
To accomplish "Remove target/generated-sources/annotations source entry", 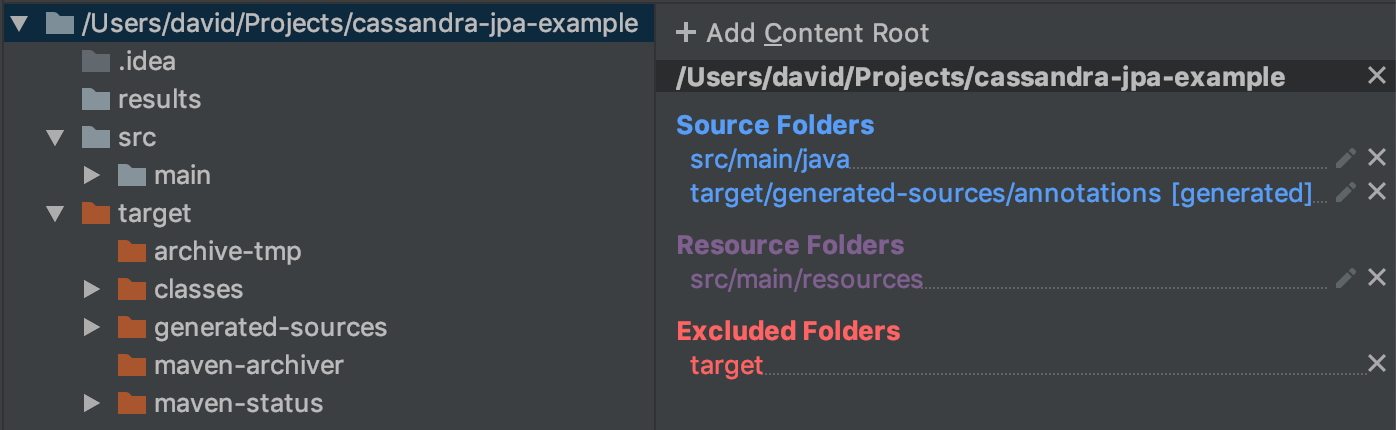I will [x=1377, y=192].
